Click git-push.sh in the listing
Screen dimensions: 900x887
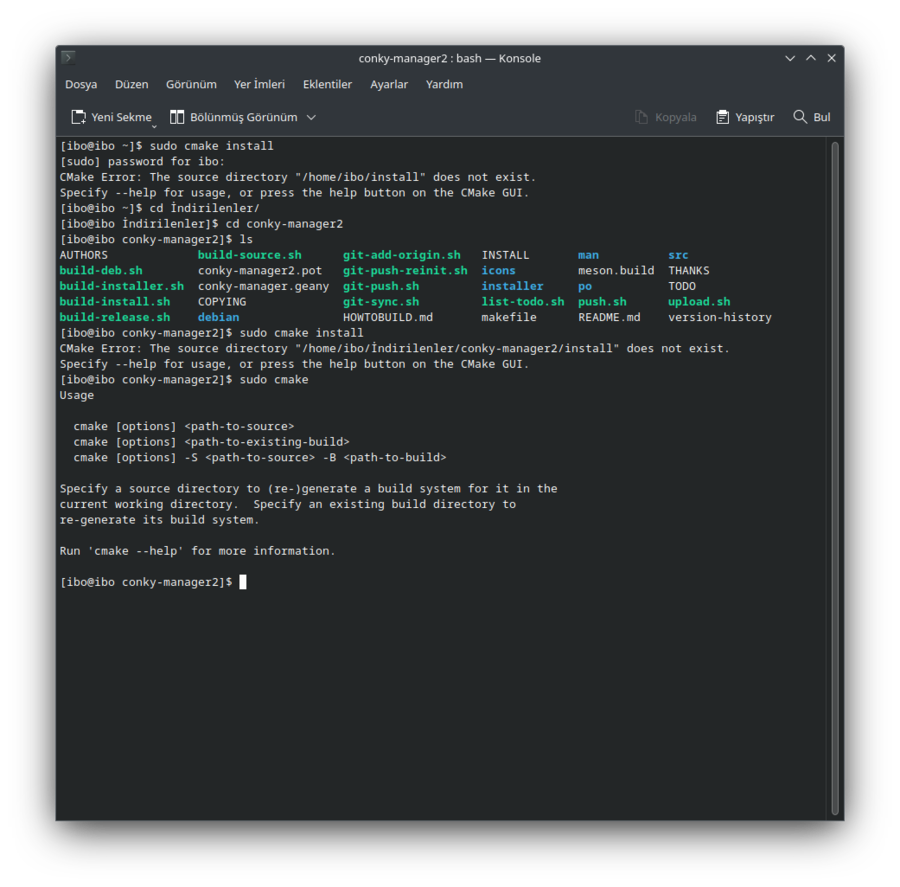tap(381, 286)
